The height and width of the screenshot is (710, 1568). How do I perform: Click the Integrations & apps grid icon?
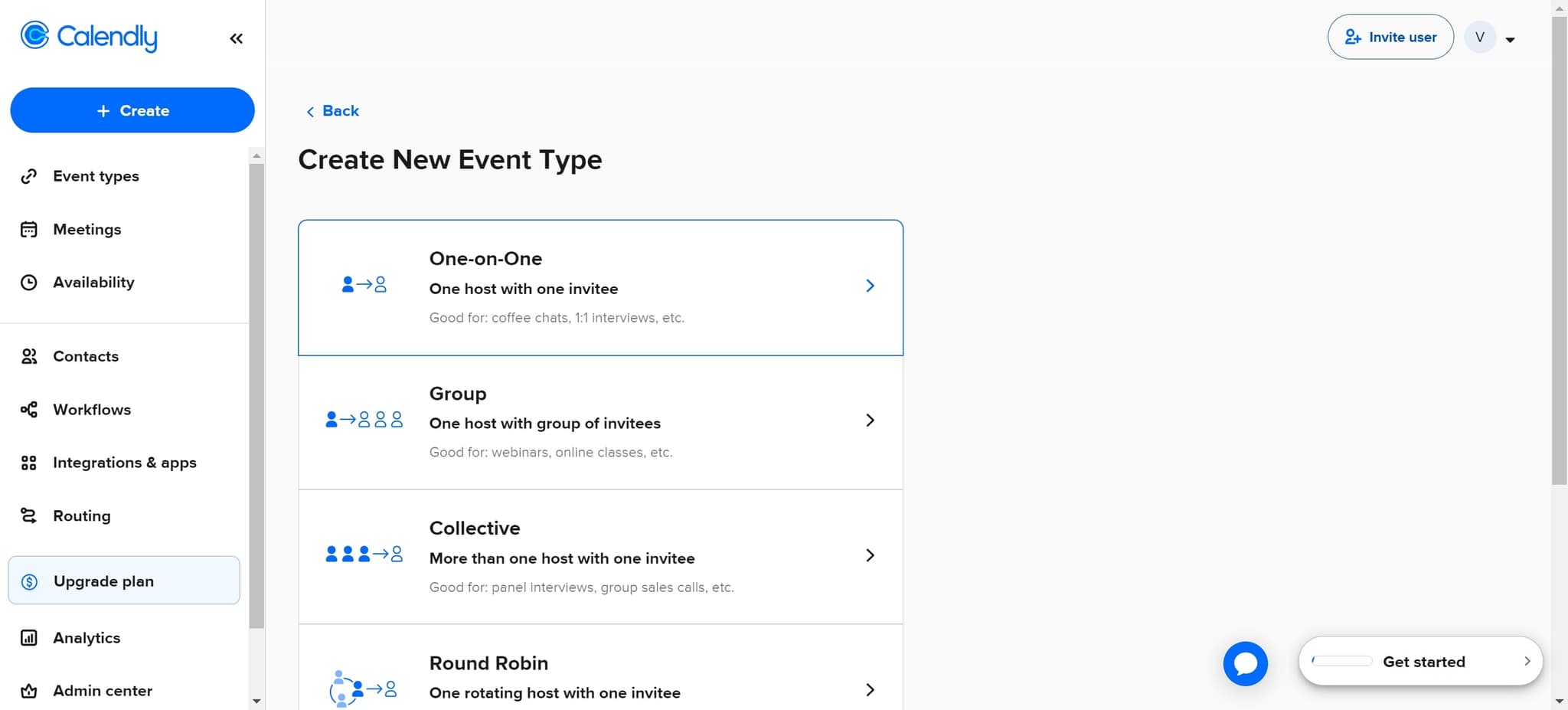(x=29, y=463)
